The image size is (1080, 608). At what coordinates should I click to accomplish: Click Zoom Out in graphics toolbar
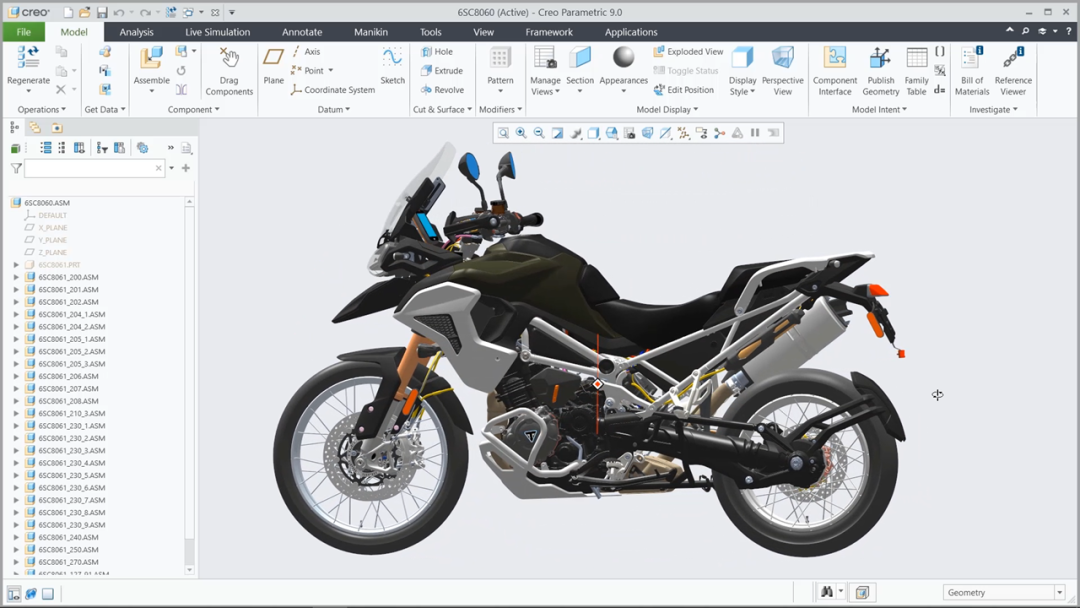pyautogui.click(x=539, y=133)
